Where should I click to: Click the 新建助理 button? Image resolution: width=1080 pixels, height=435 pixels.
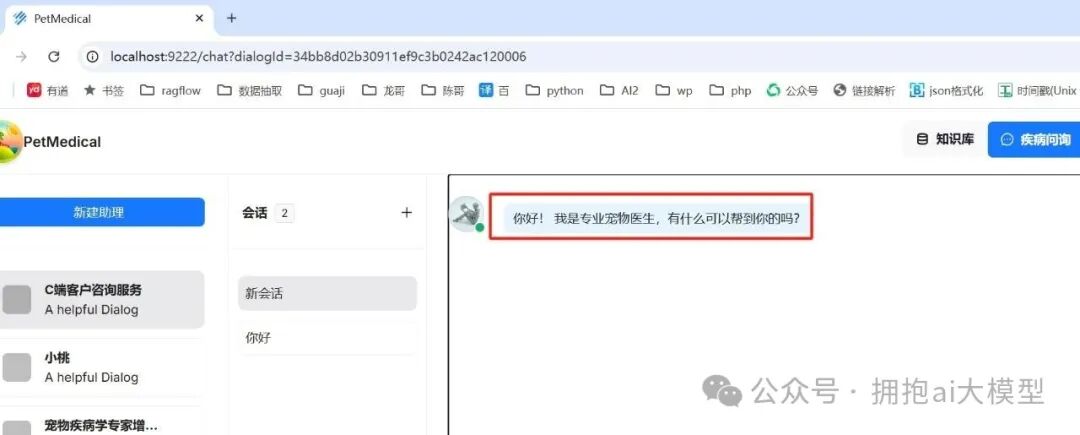pos(102,212)
